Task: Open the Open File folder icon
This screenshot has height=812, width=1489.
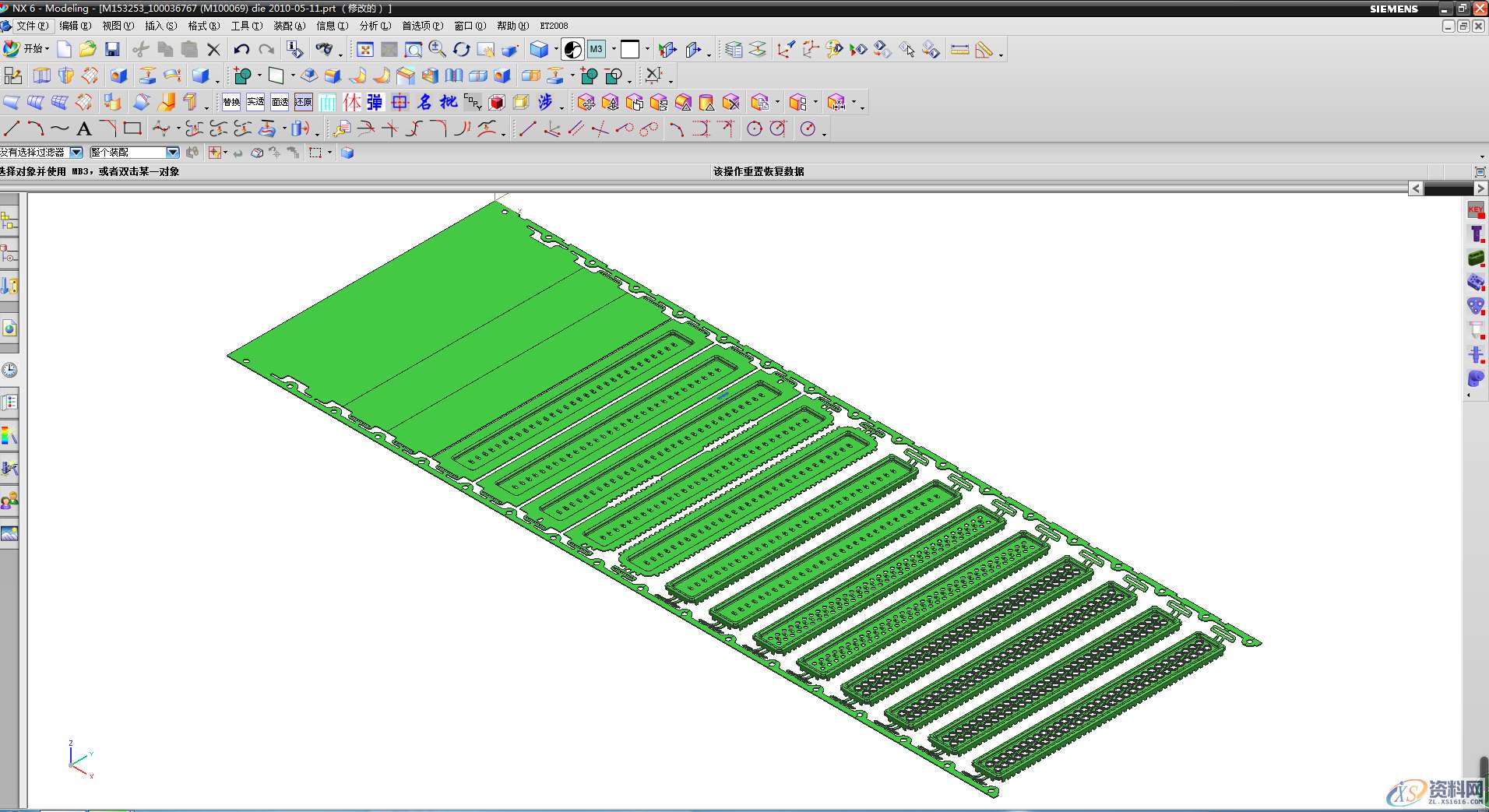Action: click(87, 50)
